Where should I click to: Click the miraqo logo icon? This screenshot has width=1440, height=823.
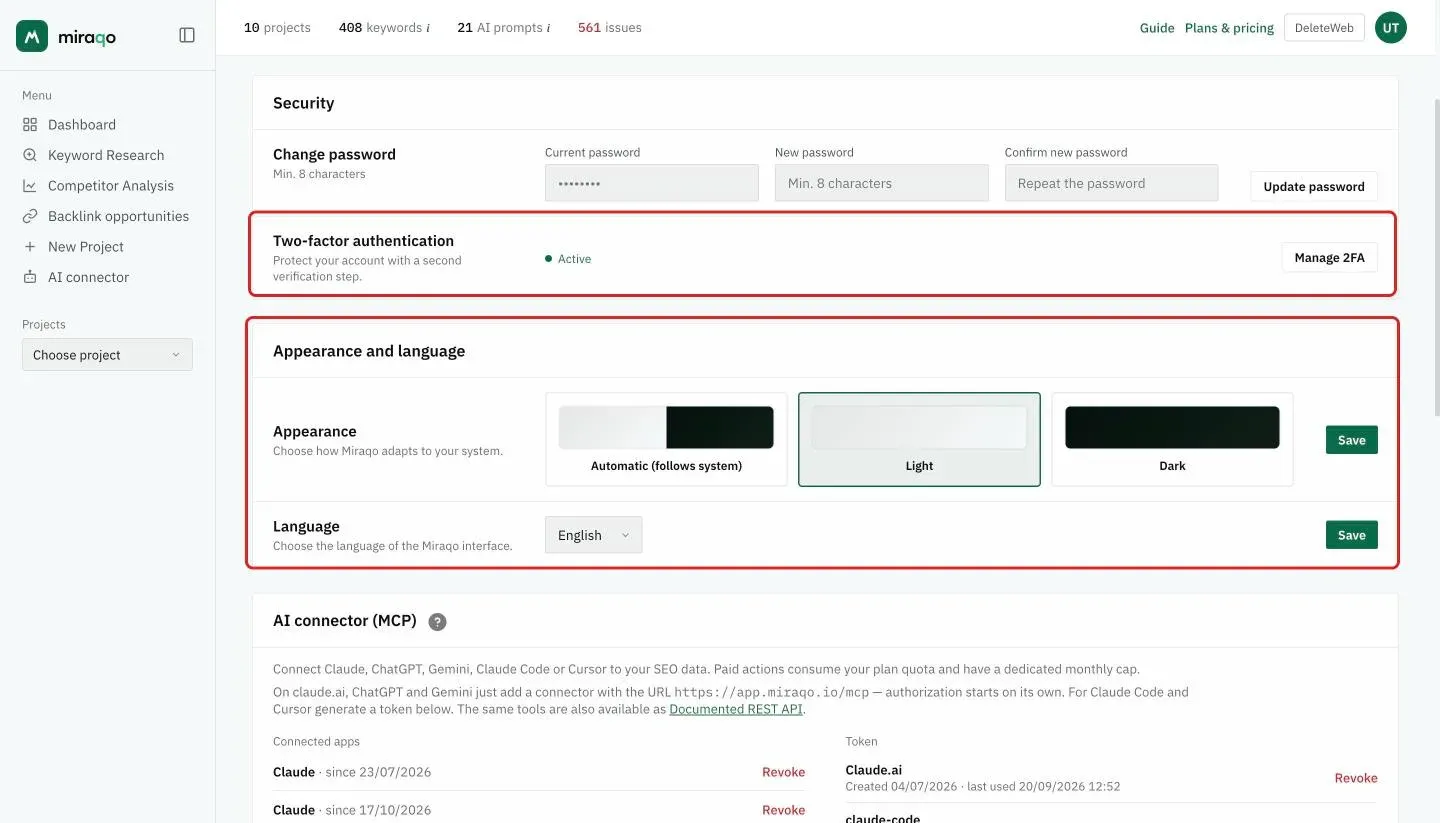(x=32, y=36)
